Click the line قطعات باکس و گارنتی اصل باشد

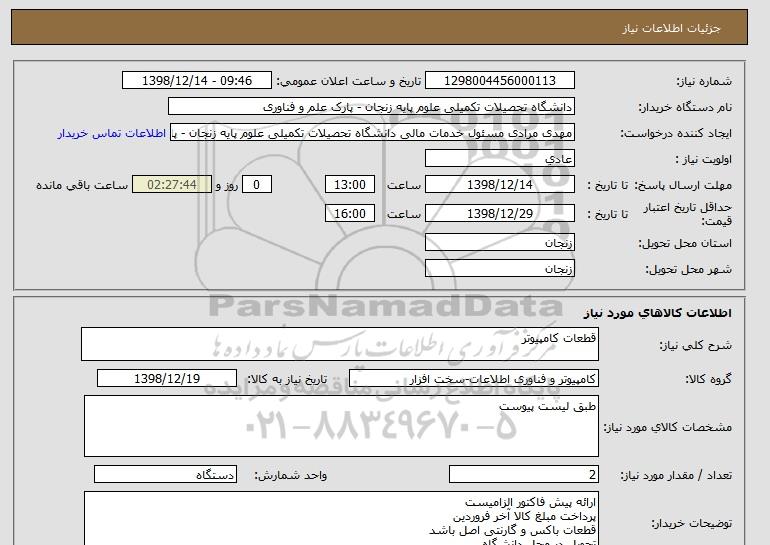click(513, 530)
